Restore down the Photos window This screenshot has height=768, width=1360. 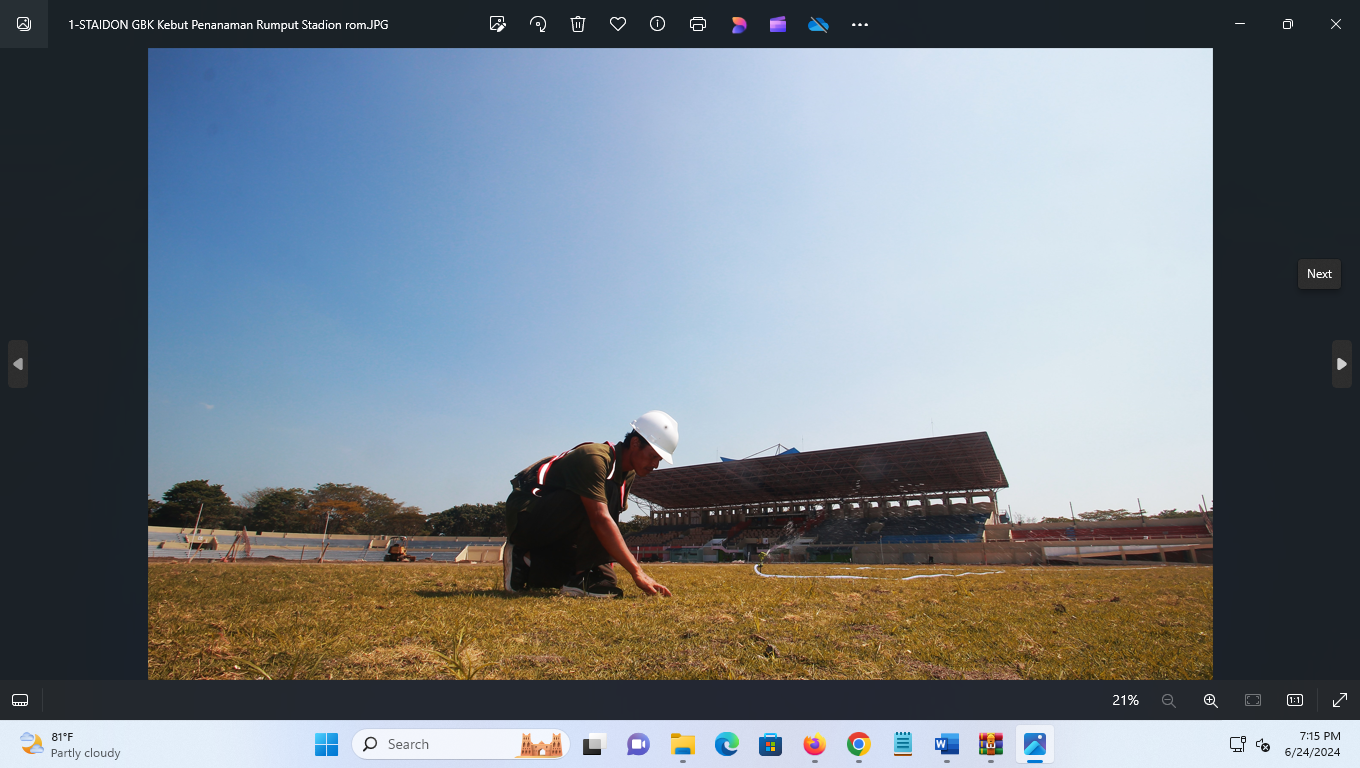point(1288,24)
